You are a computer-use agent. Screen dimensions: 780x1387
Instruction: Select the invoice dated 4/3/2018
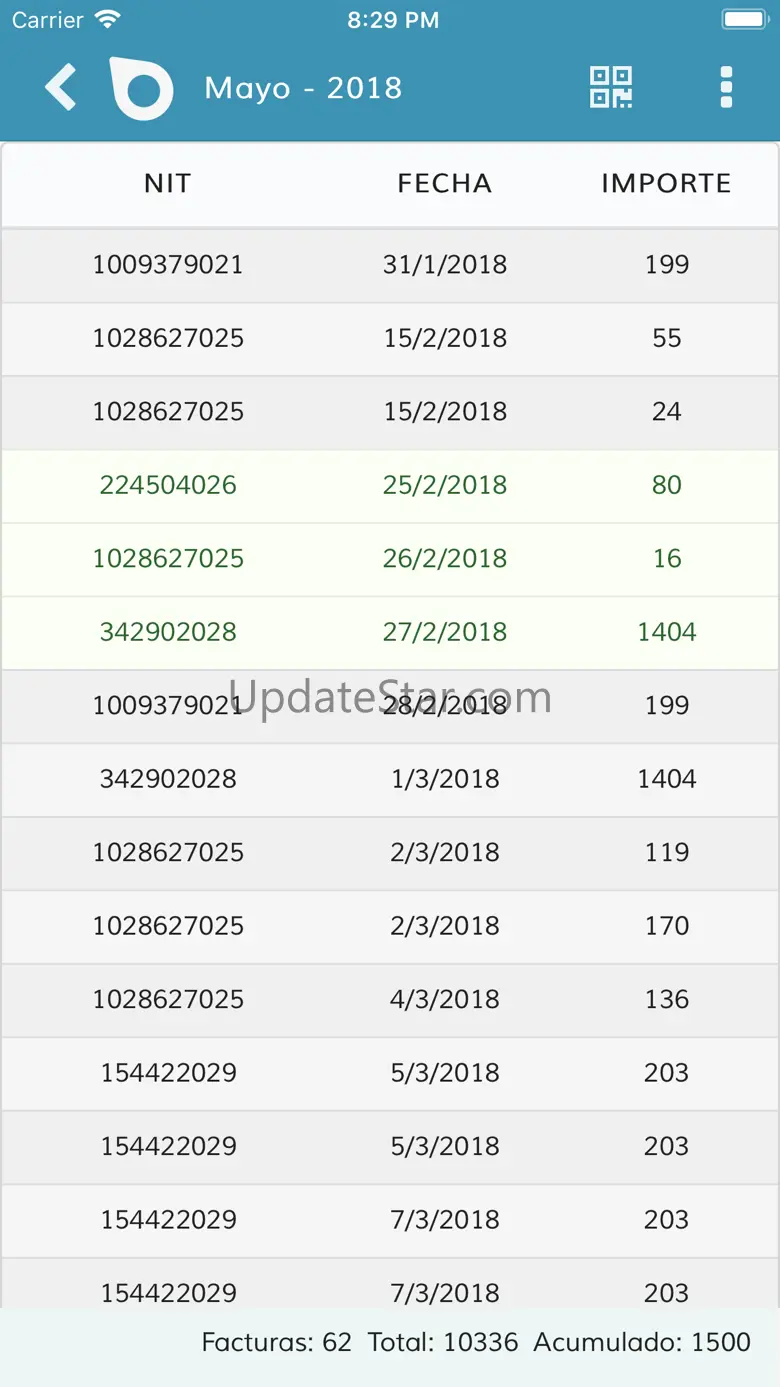pyautogui.click(x=390, y=999)
